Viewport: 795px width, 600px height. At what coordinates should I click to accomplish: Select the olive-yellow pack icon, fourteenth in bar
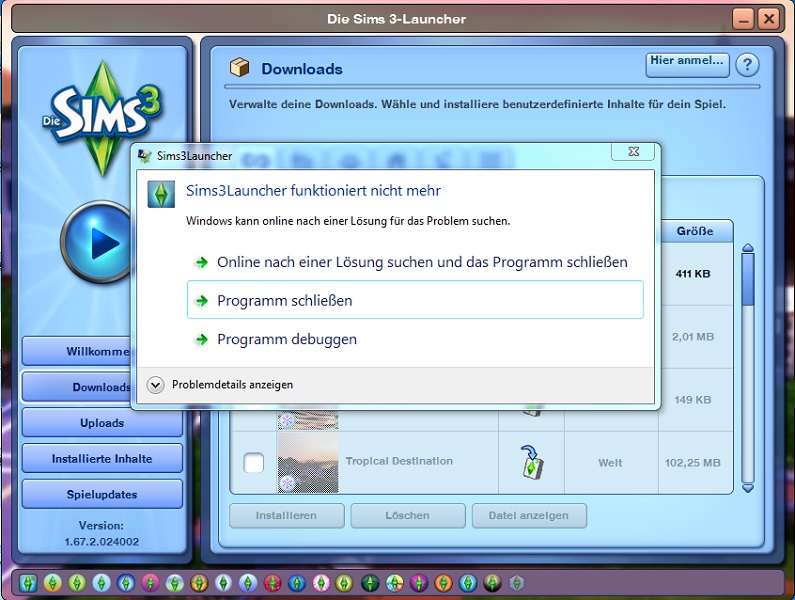point(344,583)
